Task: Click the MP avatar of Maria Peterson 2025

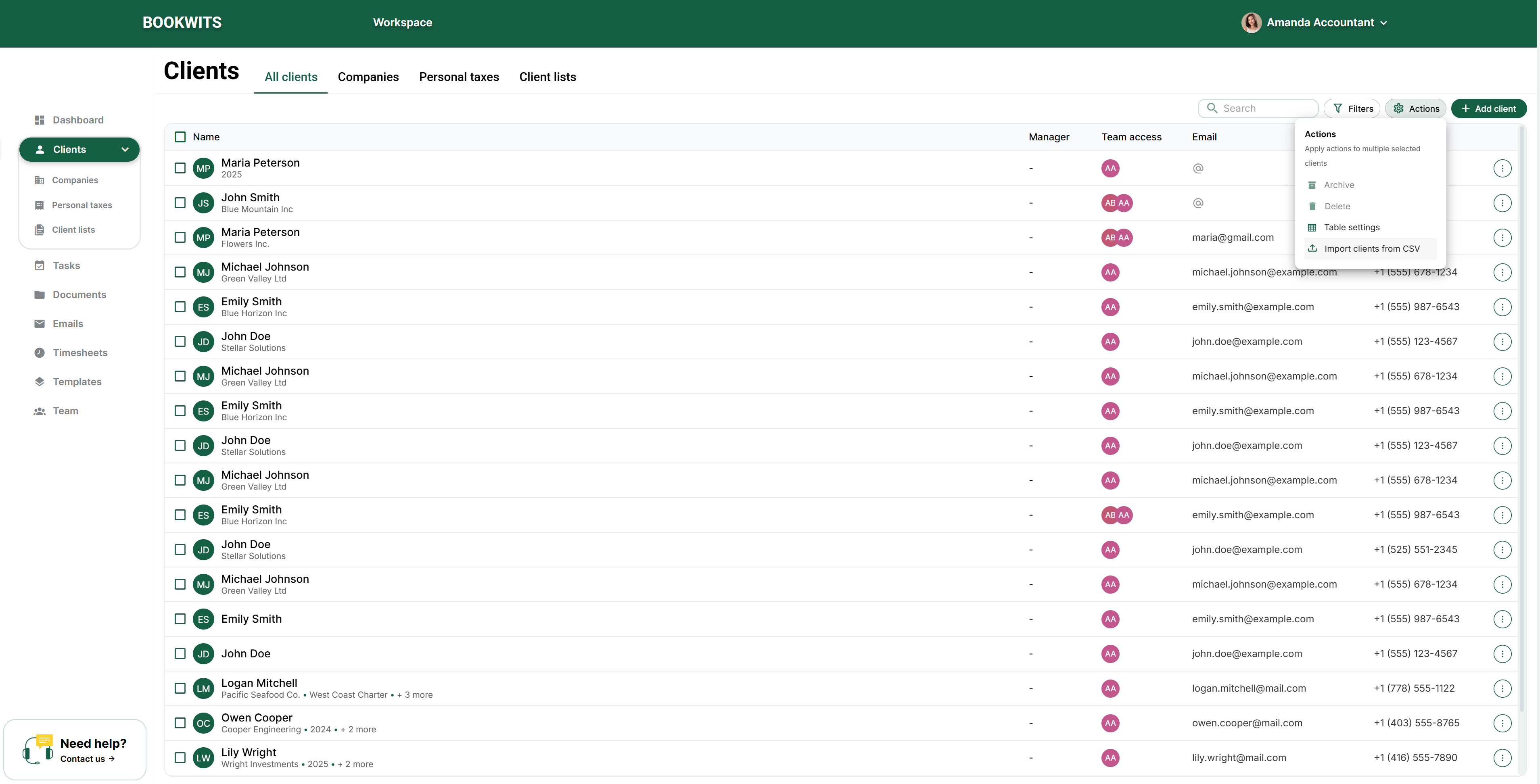Action: [x=203, y=169]
